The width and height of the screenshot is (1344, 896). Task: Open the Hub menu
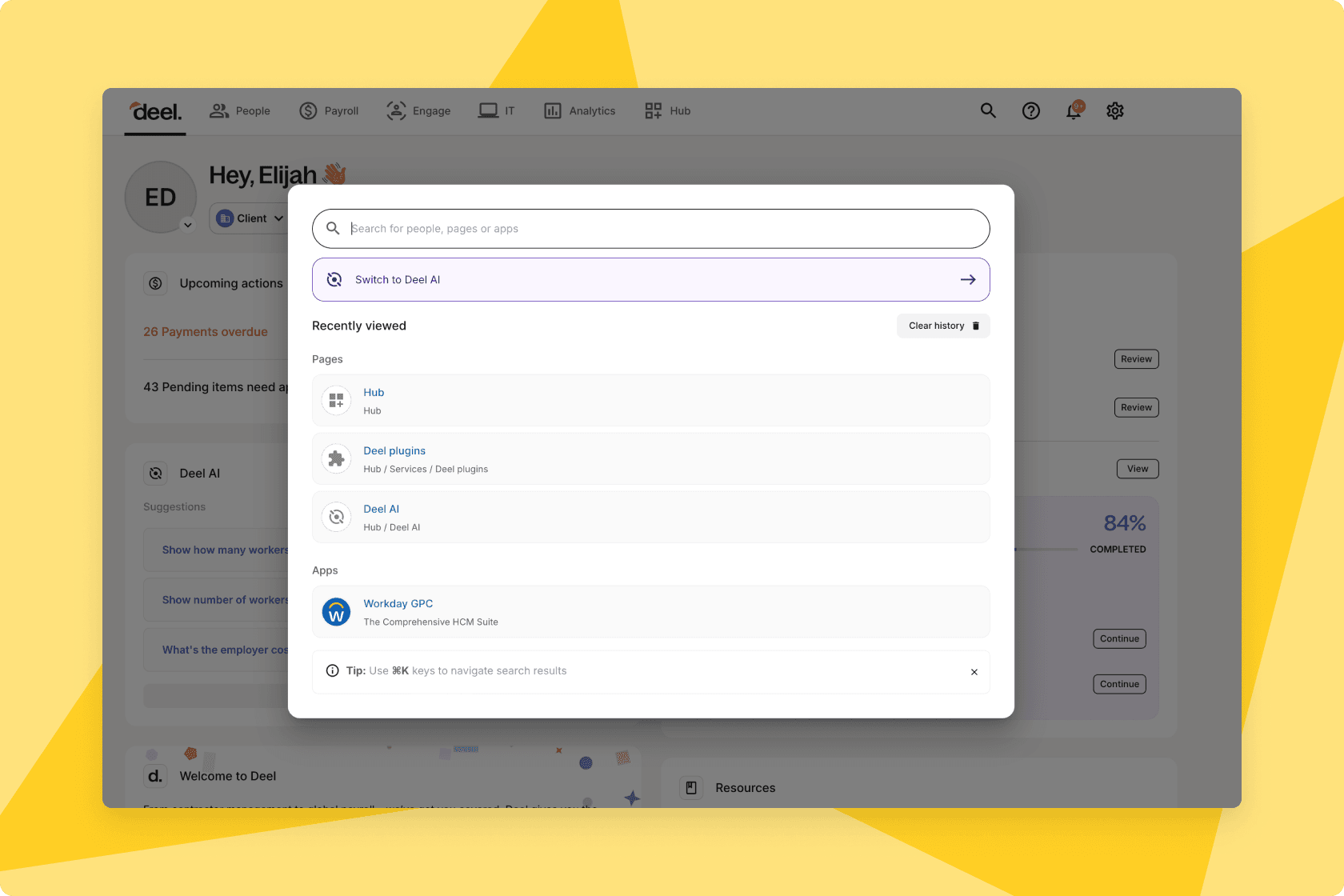point(668,111)
